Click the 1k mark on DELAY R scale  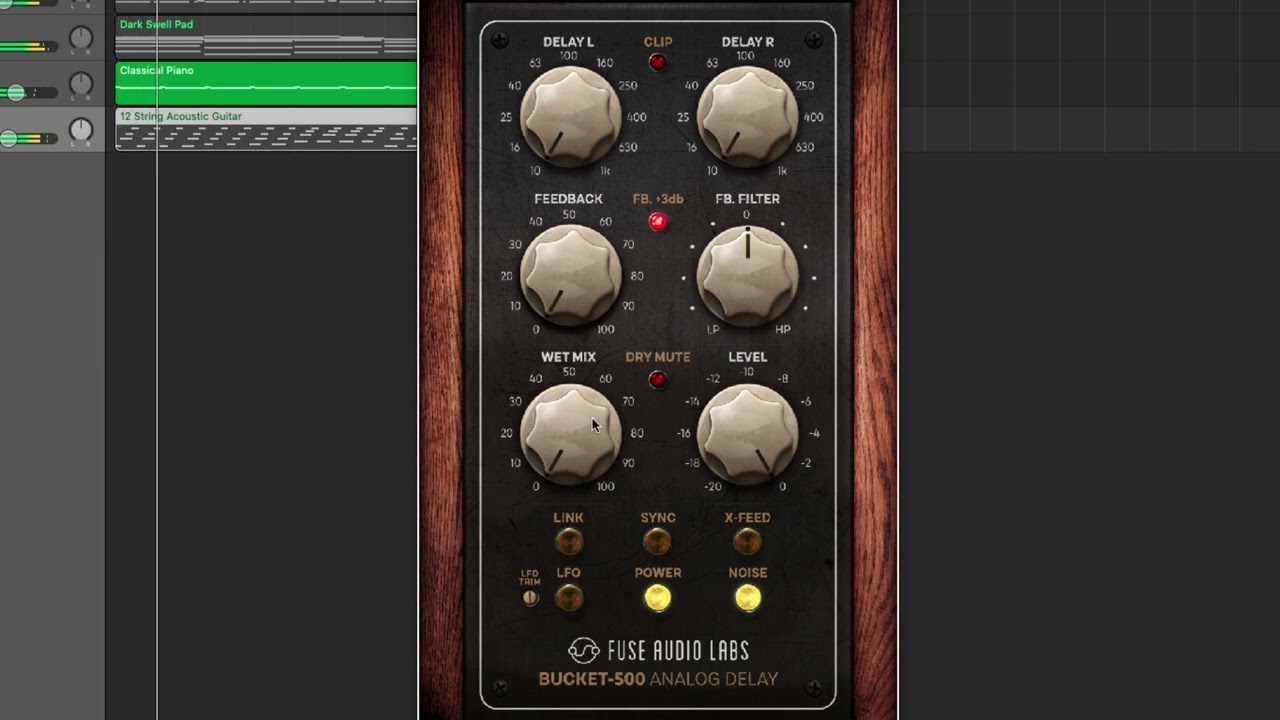coord(782,171)
